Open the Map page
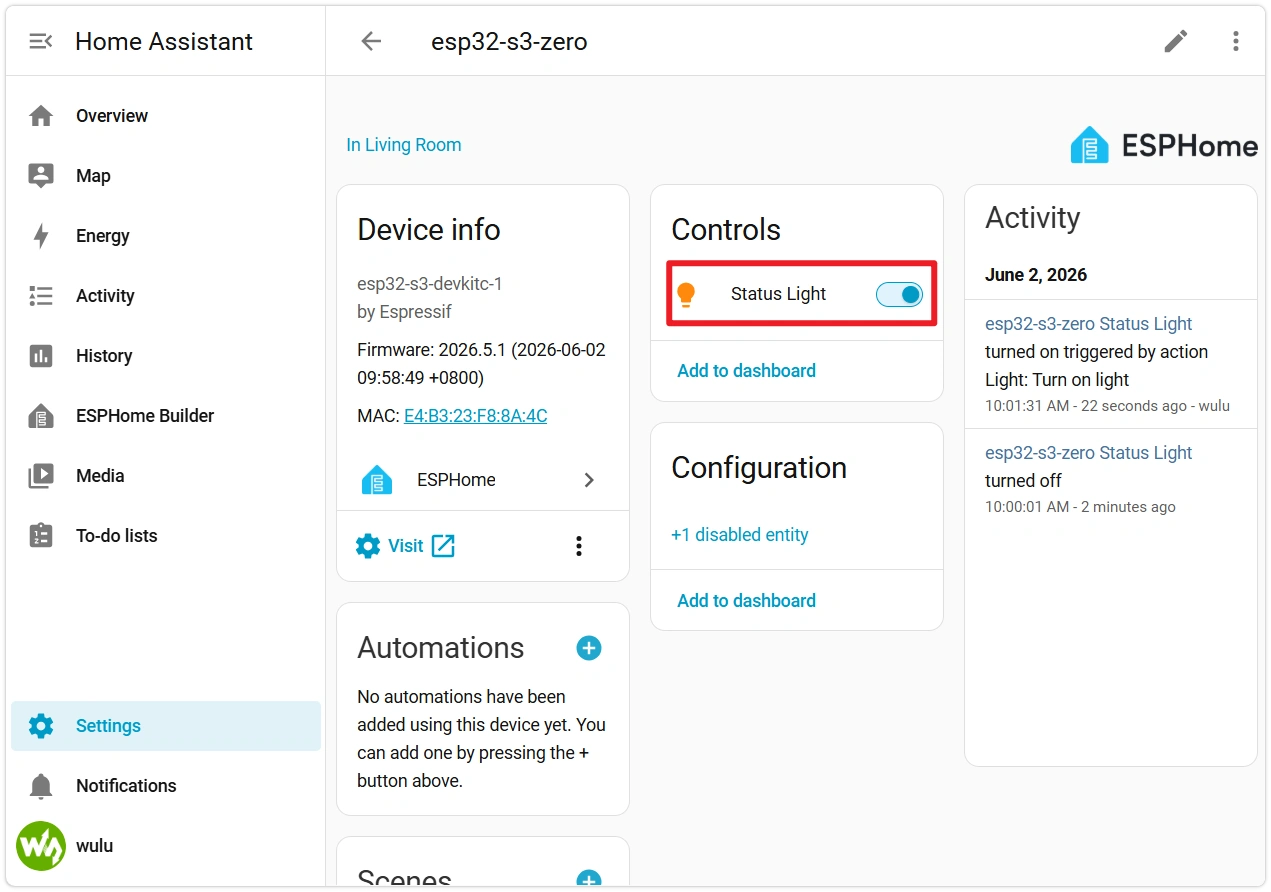Image resolution: width=1271 pixels, height=892 pixels. coord(166,176)
